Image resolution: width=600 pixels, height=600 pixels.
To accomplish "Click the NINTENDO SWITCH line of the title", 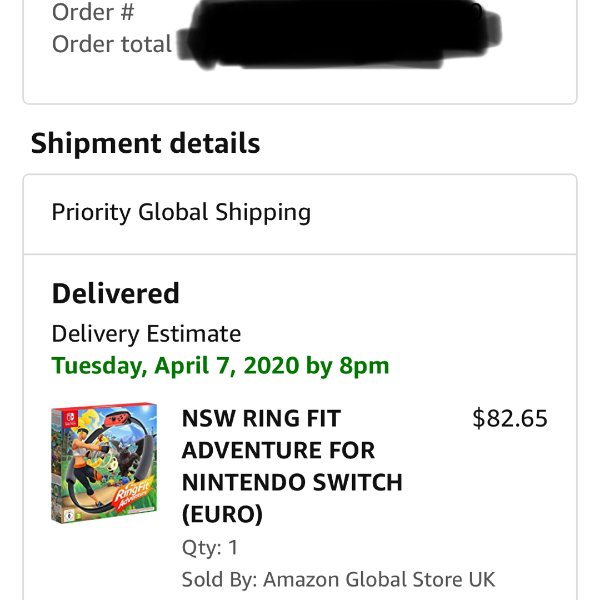I will tap(292, 482).
